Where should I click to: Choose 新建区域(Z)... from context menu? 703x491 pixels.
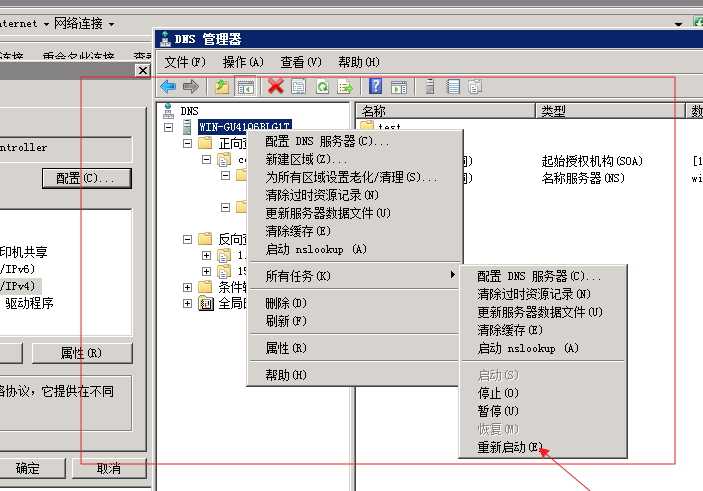[x=354, y=159]
